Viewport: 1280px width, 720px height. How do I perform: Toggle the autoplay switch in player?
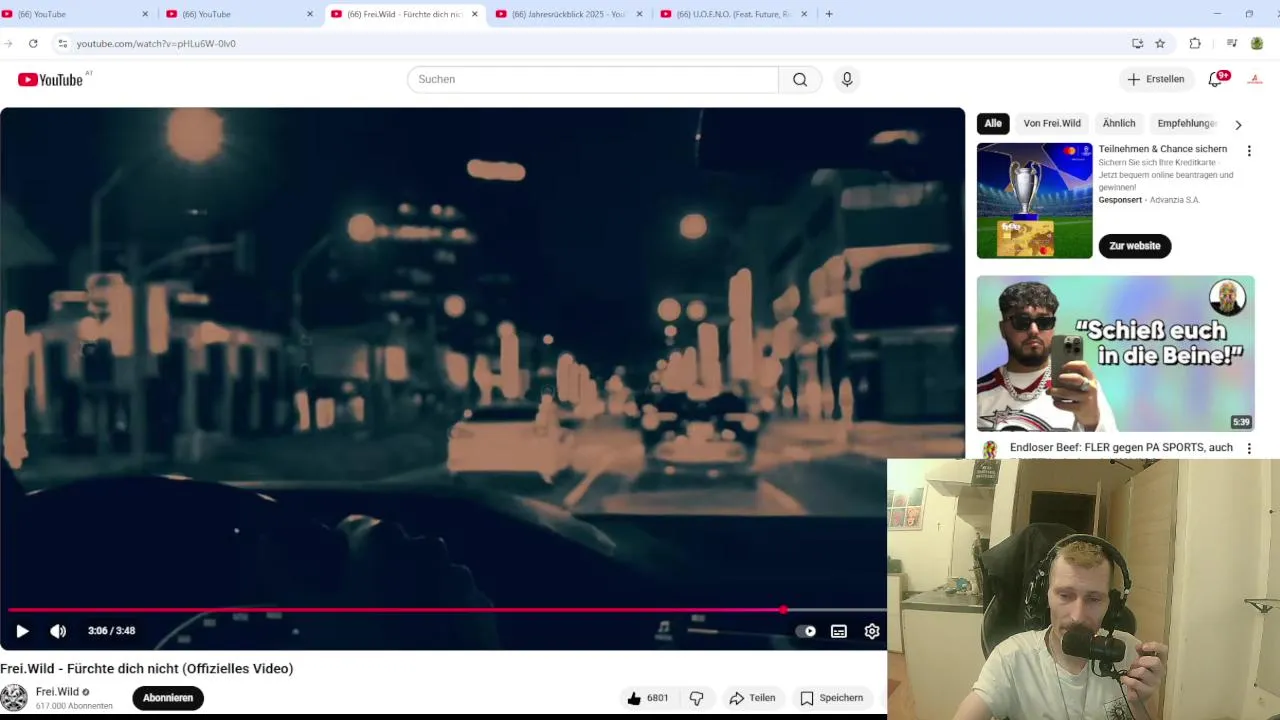coord(805,631)
